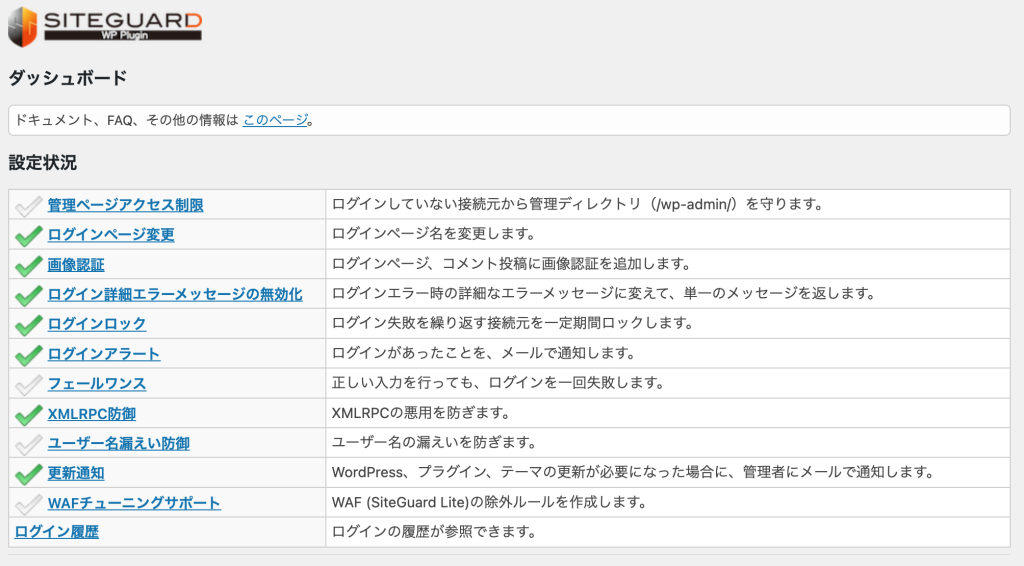Viewport: 1024px width, 566px height.
Task: Click green checkmark beside ログインロック
Action: click(28, 324)
